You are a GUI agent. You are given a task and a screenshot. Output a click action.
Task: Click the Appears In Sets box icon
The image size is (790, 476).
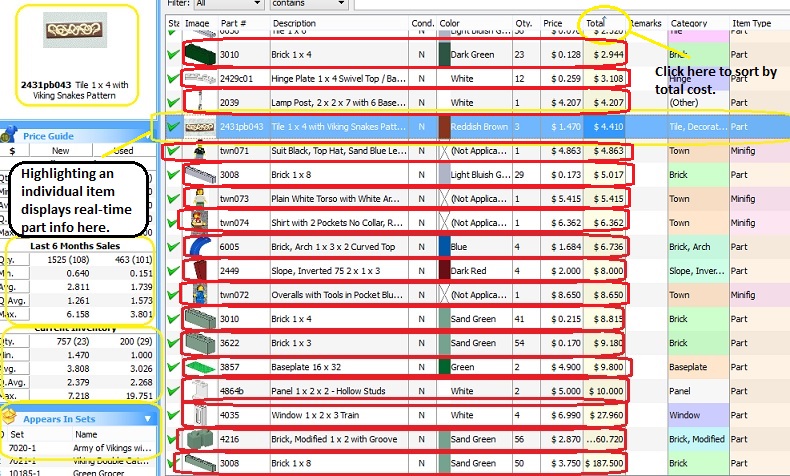pyautogui.click(x=10, y=417)
